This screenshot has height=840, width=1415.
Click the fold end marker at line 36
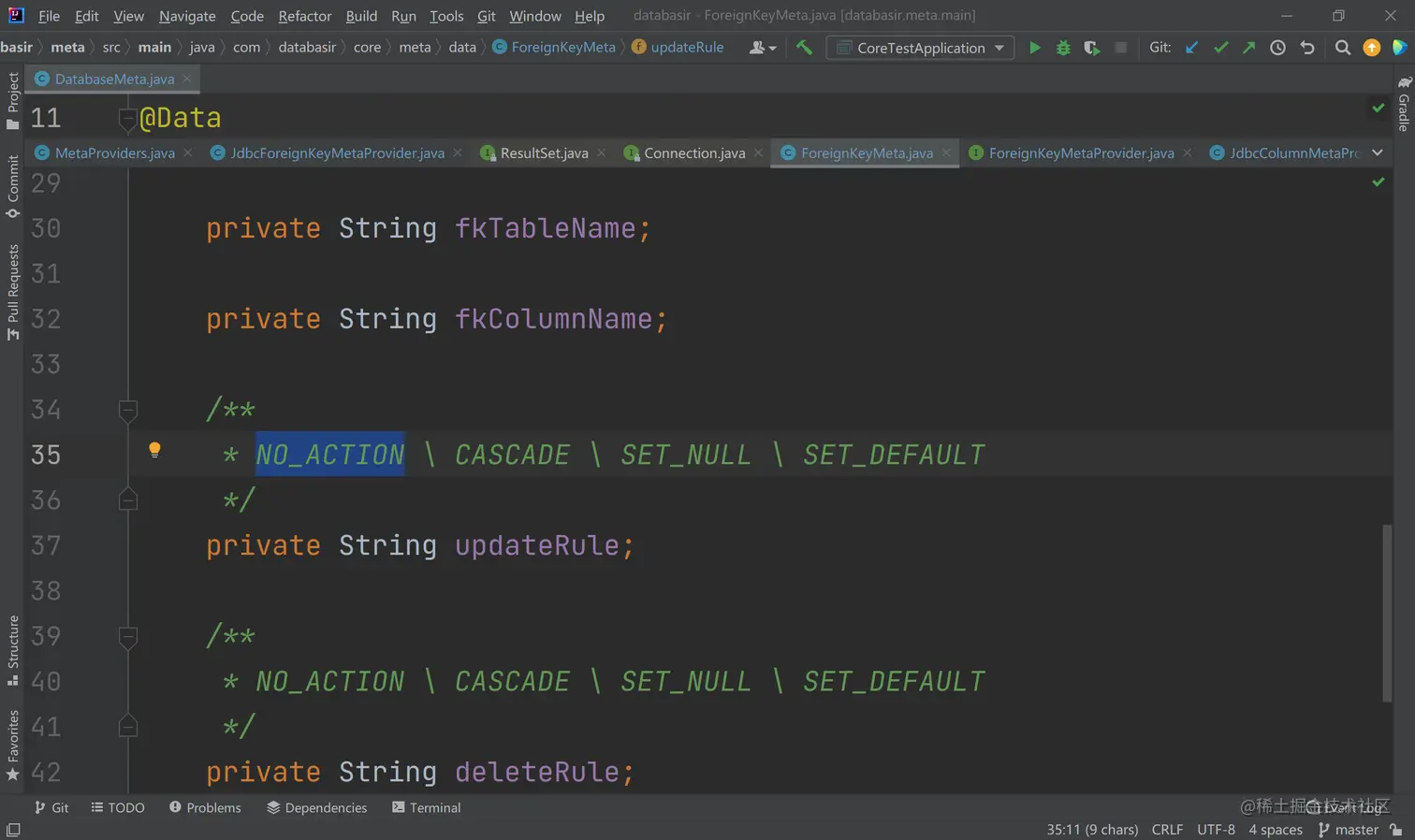[x=127, y=500]
